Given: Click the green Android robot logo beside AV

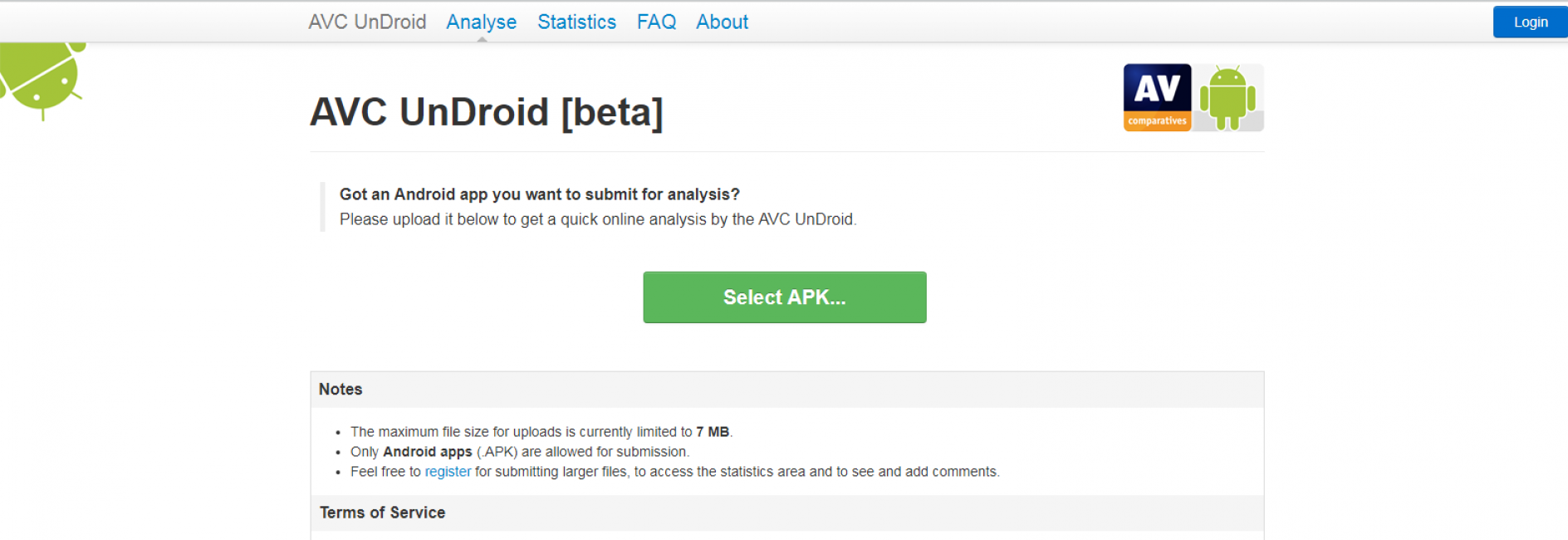Looking at the screenshot, I should (x=1227, y=97).
